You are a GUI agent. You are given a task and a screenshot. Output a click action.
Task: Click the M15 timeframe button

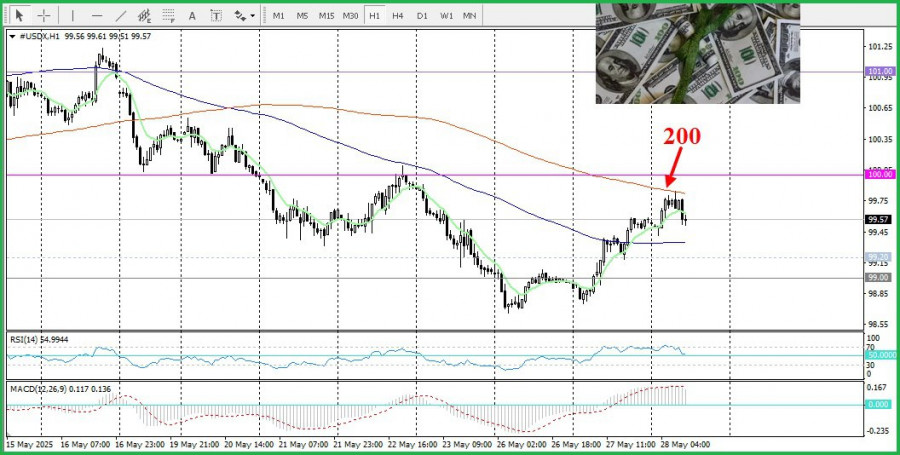point(326,16)
